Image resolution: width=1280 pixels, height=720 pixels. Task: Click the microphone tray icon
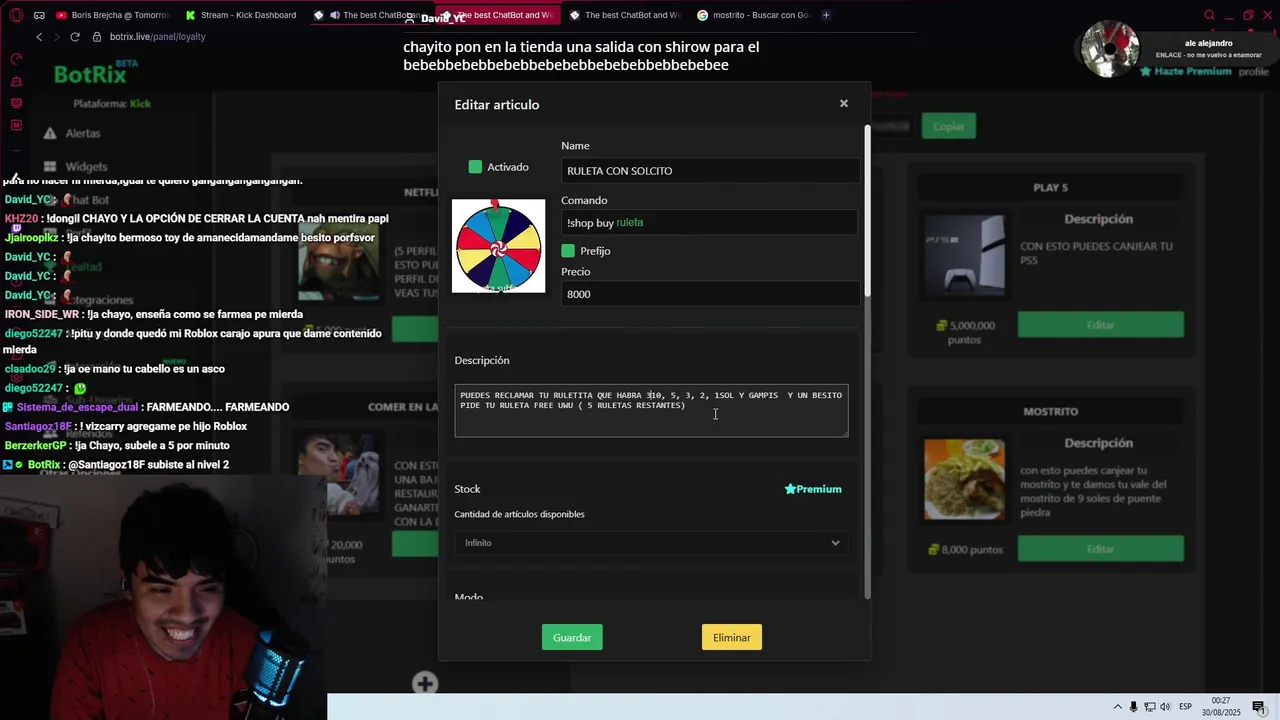click(x=1134, y=707)
